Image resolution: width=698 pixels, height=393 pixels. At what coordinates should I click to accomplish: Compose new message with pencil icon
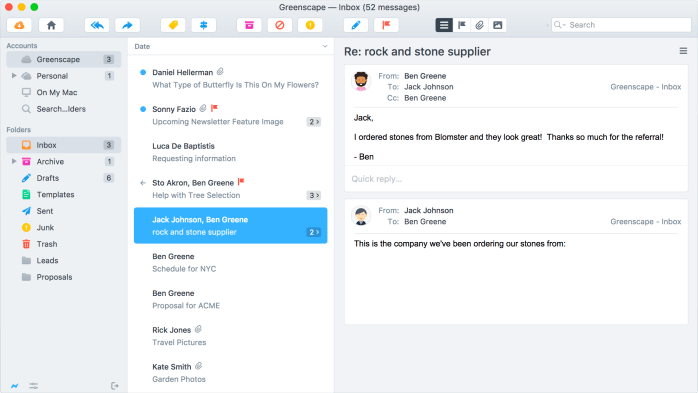point(356,25)
